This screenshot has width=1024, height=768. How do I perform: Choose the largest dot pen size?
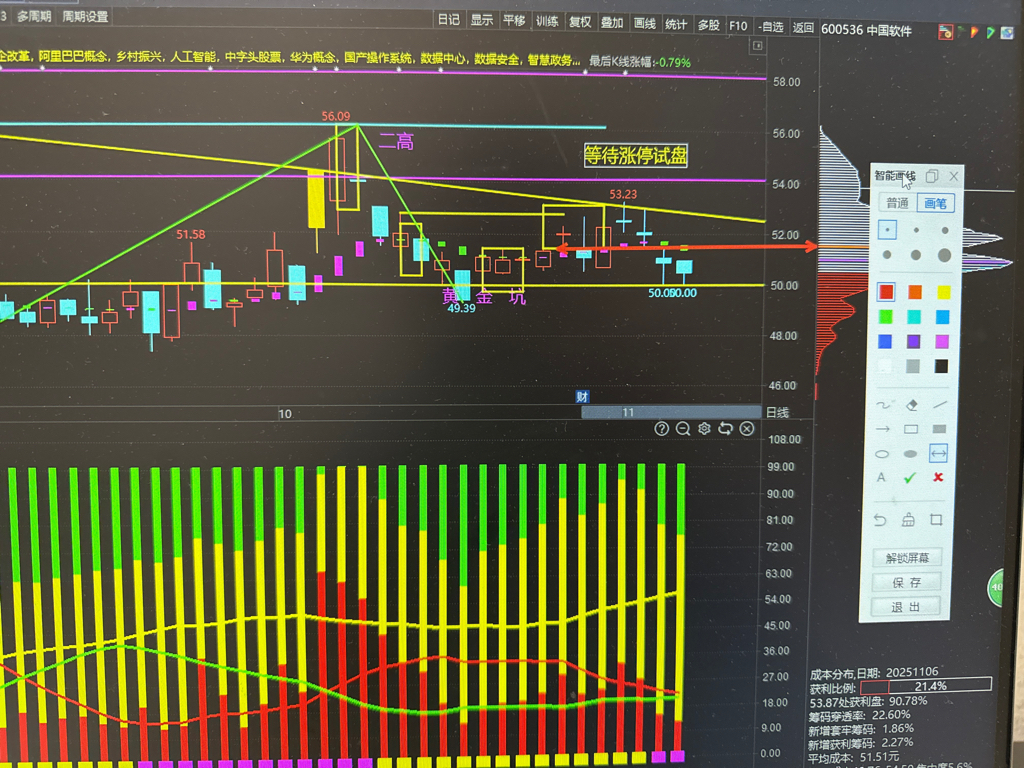(x=944, y=255)
